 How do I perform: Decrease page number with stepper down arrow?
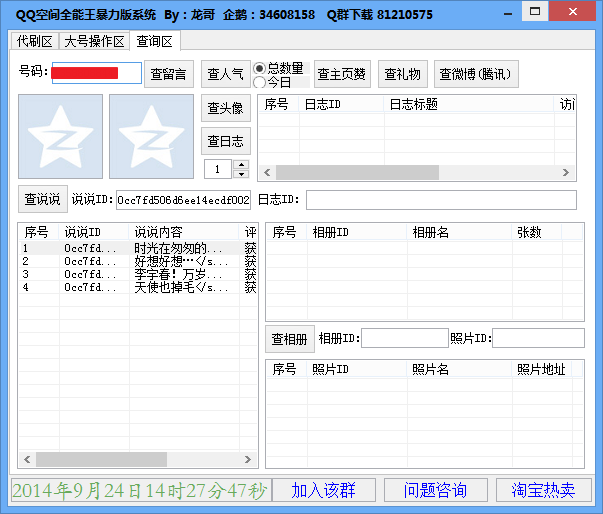point(241,174)
